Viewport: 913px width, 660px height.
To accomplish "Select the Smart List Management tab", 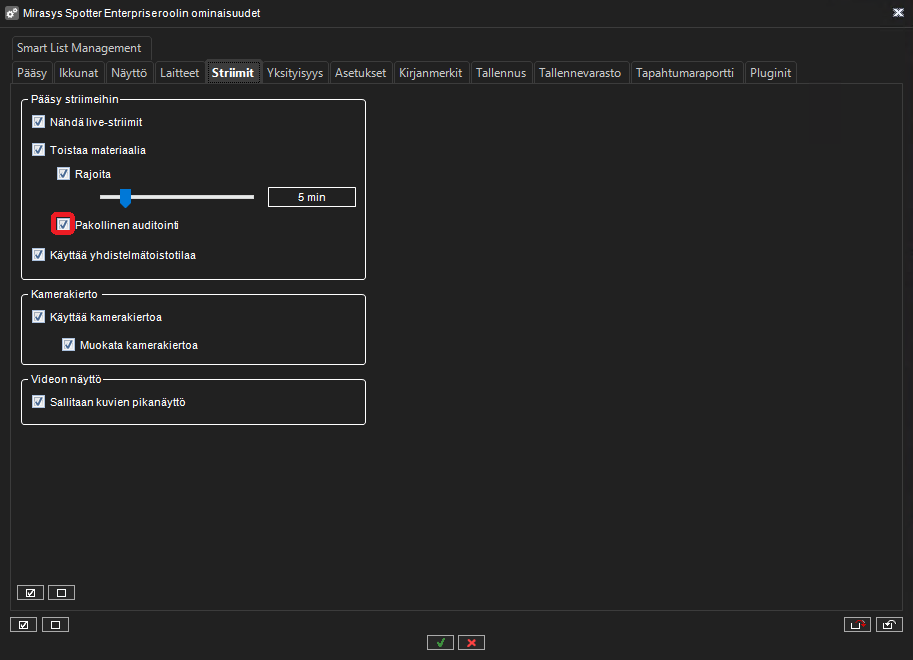I will 80,47.
